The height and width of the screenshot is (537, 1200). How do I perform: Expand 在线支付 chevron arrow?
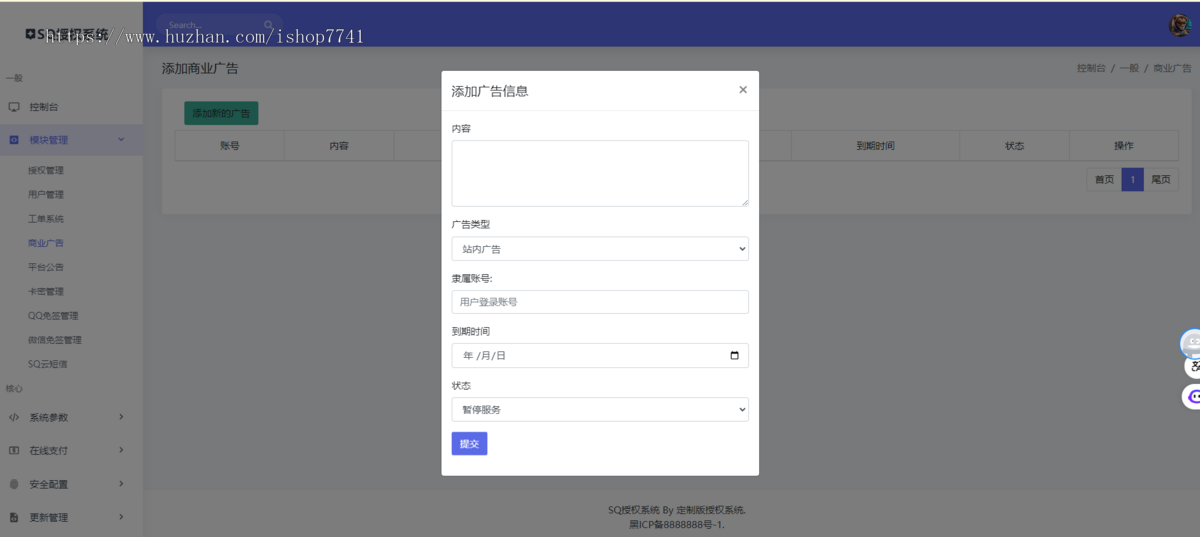[x=121, y=450]
